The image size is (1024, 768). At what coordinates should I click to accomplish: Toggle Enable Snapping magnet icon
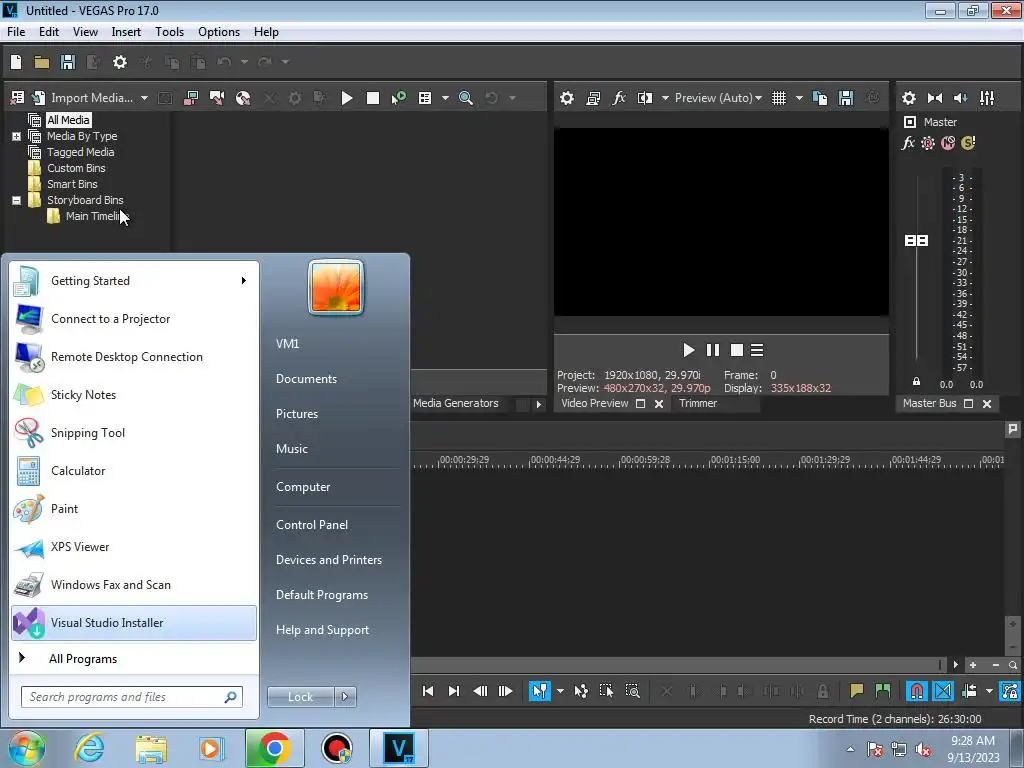point(917,691)
